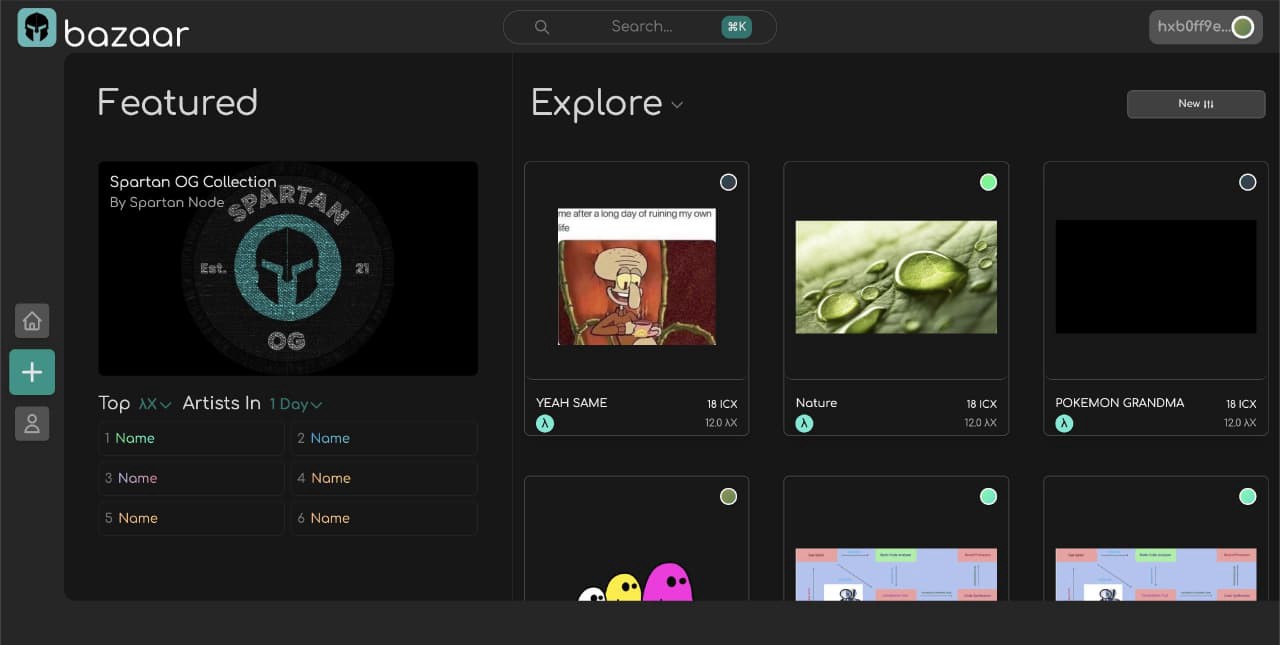Image resolution: width=1280 pixels, height=645 pixels.
Task: Click the lambda icon on the POKEMON GRANDMA card
Action: (1064, 423)
